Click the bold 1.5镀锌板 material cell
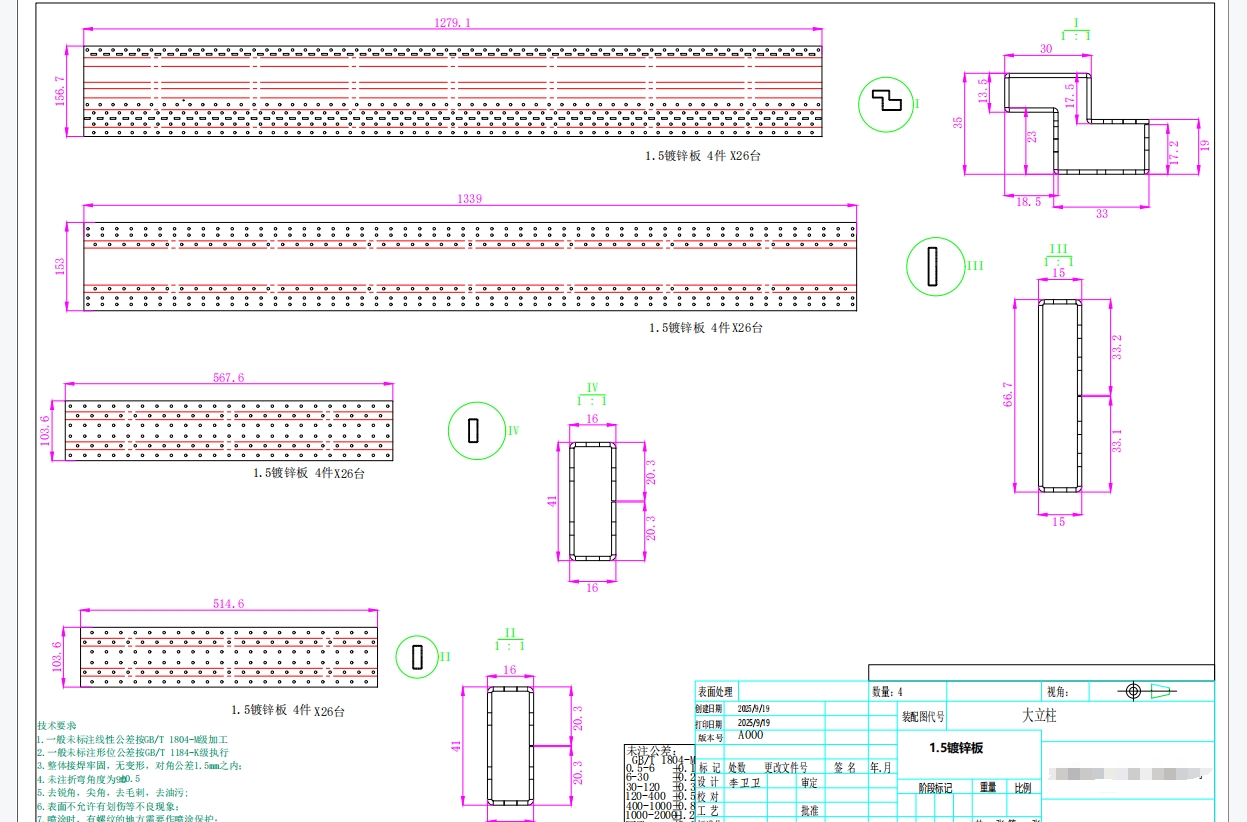 (956, 748)
